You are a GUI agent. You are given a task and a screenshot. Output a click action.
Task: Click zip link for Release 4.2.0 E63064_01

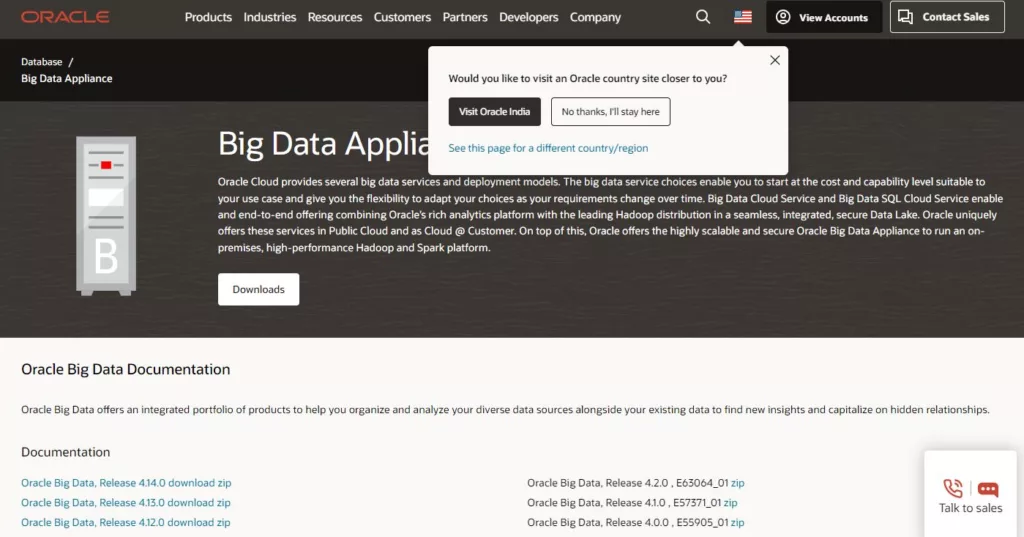(x=738, y=483)
